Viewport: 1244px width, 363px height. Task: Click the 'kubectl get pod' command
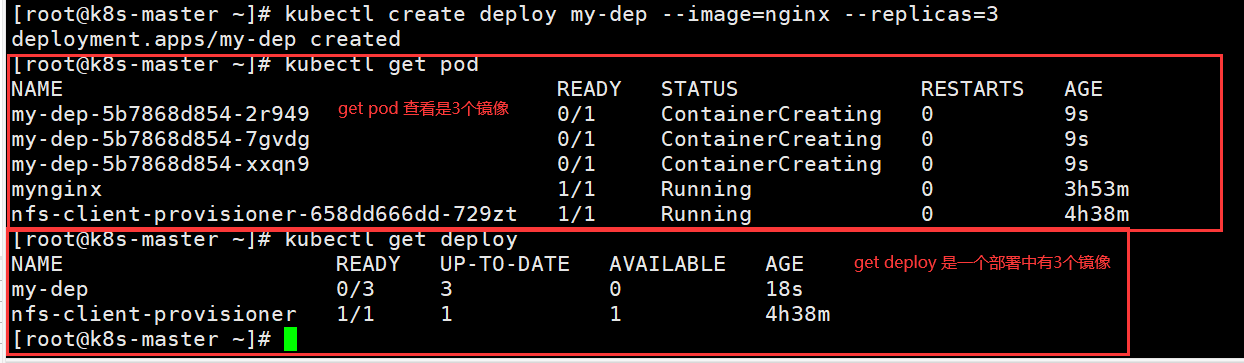(382, 64)
